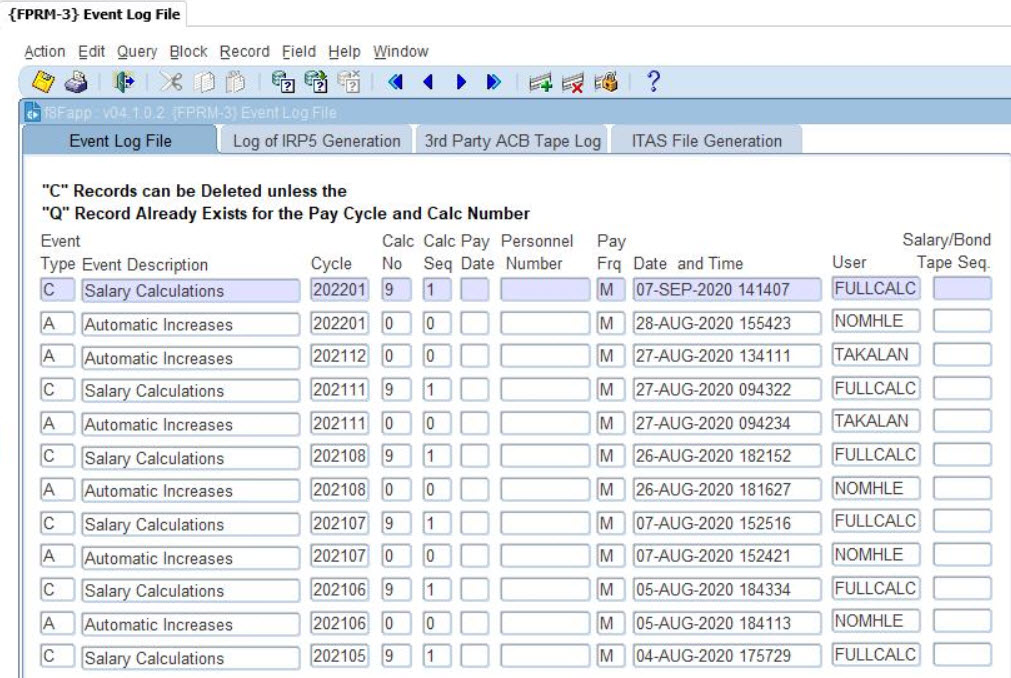This screenshot has height=678, width=1011.
Task: Click the Enter Query toolbar icon
Action: click(x=282, y=82)
